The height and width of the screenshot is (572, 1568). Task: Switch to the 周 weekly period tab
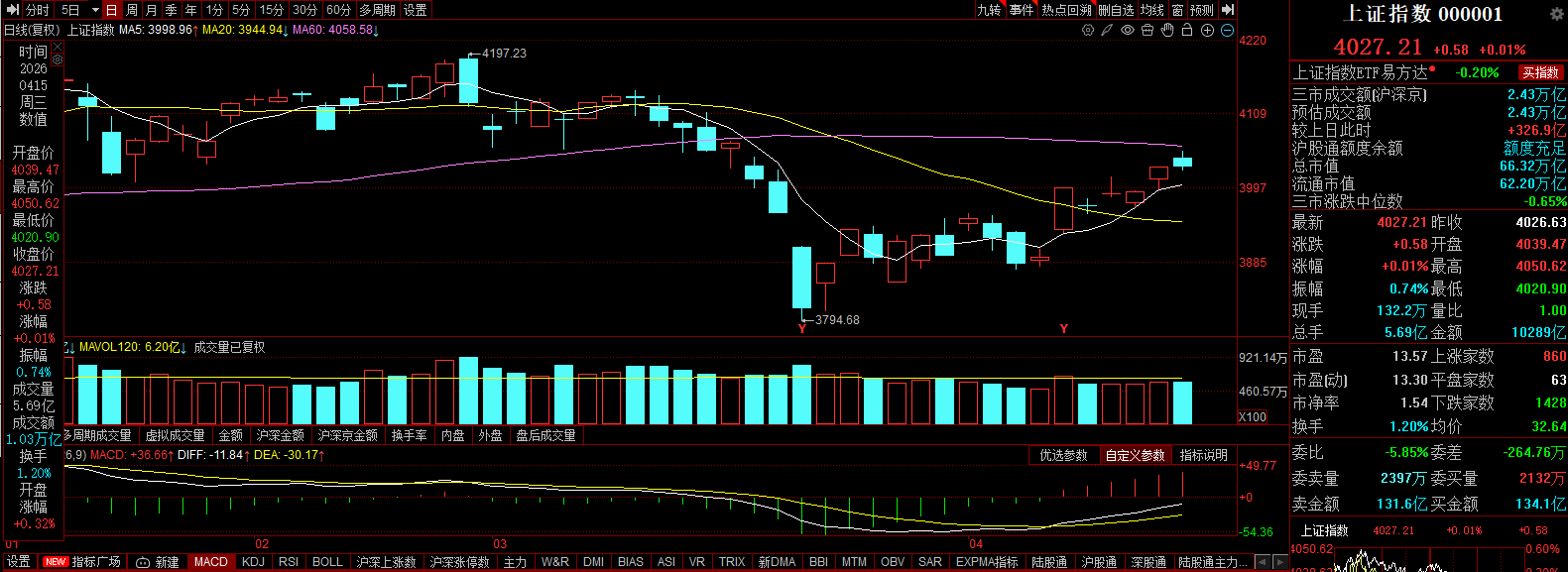tap(132, 10)
